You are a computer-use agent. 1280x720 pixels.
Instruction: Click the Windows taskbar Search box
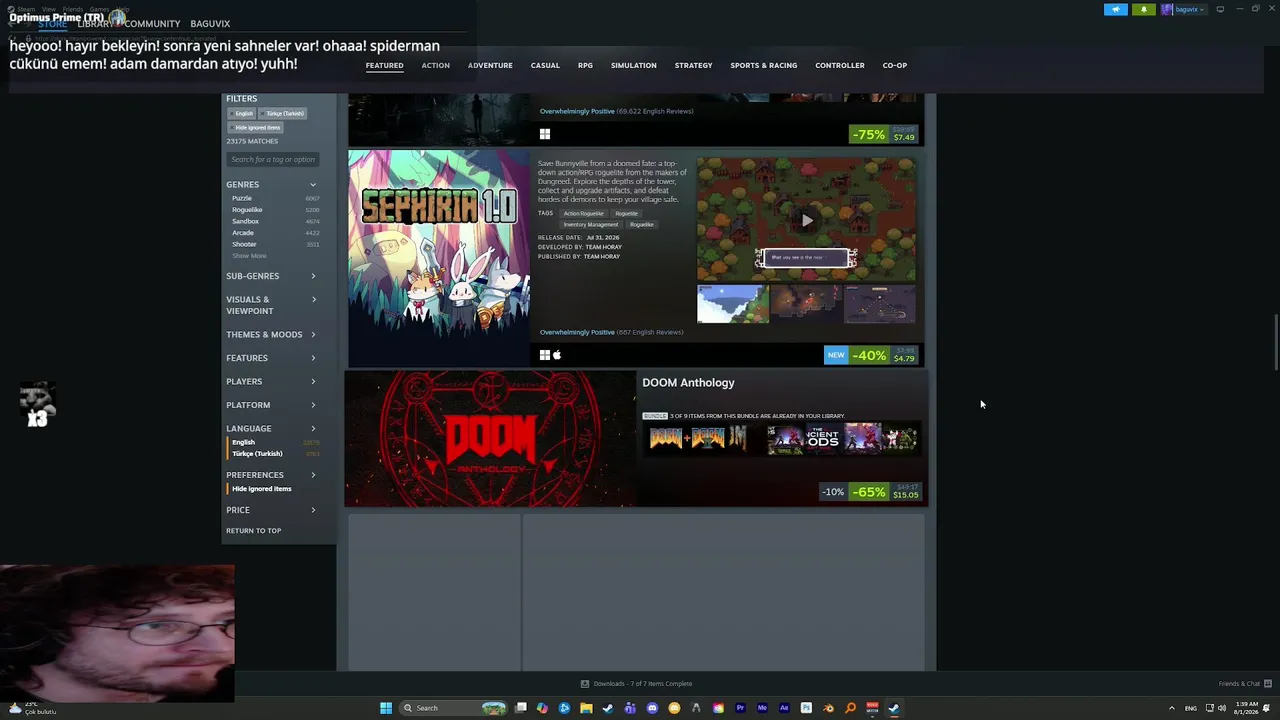coord(452,708)
